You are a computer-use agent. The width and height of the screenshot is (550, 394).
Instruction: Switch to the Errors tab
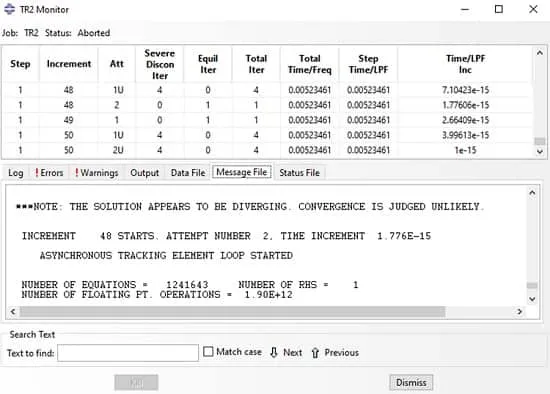coord(49,173)
